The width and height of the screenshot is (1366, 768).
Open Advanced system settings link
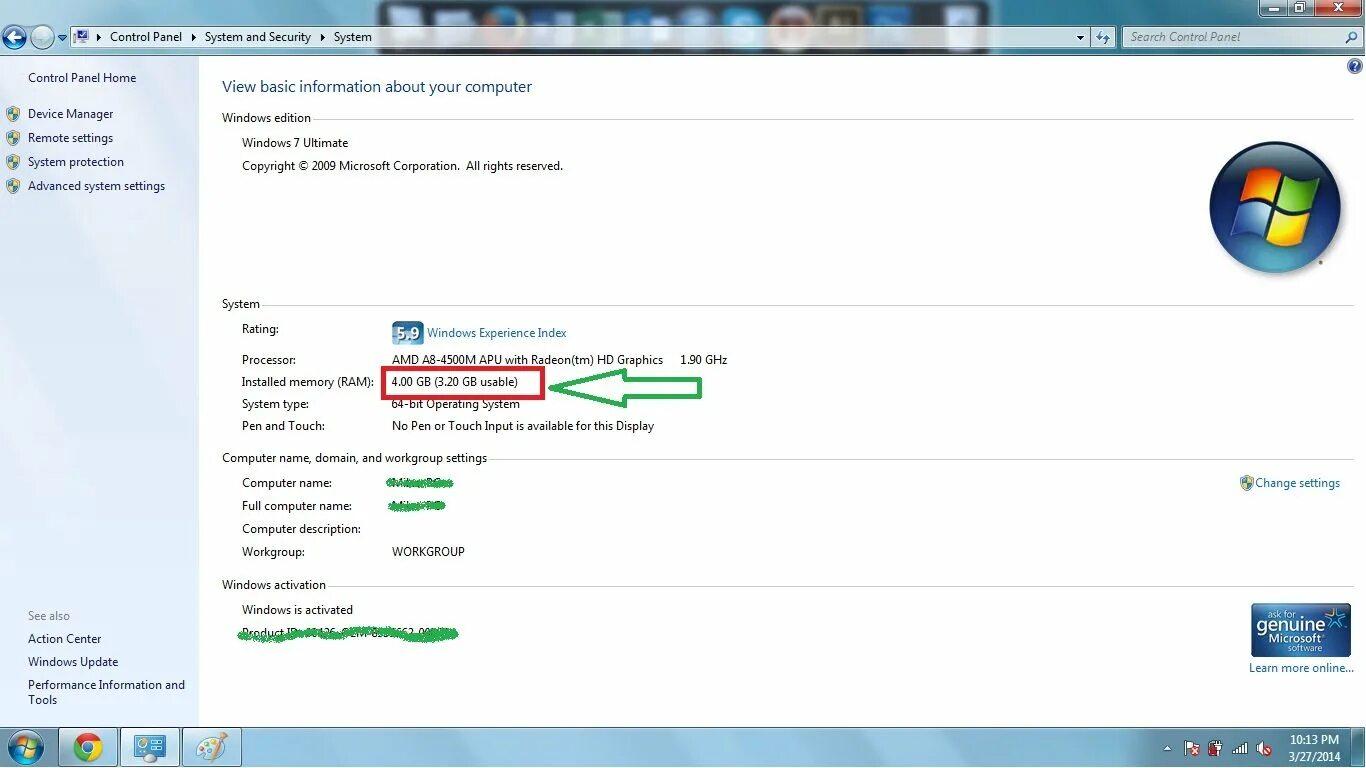[96, 186]
